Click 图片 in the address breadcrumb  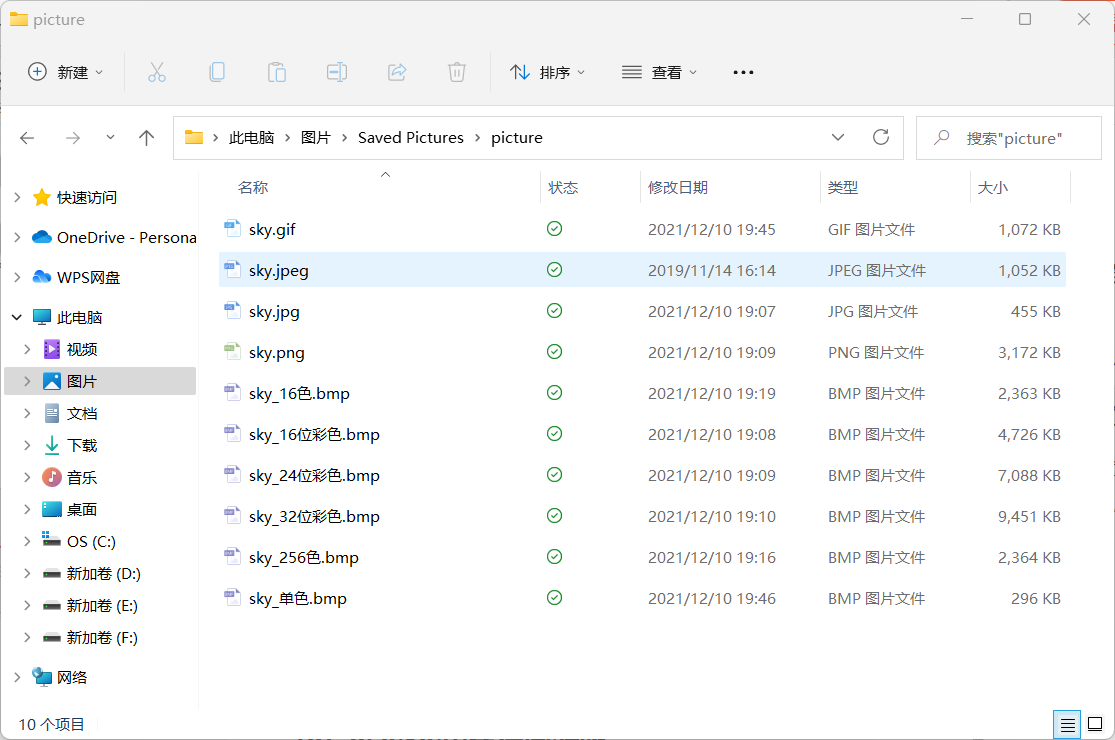316,137
